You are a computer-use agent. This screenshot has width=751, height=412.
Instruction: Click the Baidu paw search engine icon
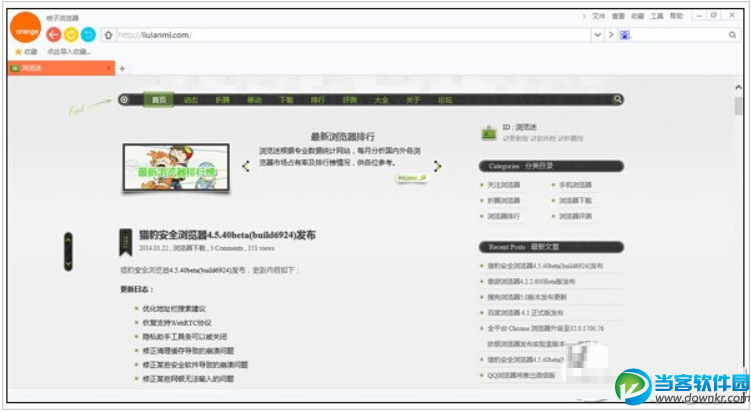point(625,35)
